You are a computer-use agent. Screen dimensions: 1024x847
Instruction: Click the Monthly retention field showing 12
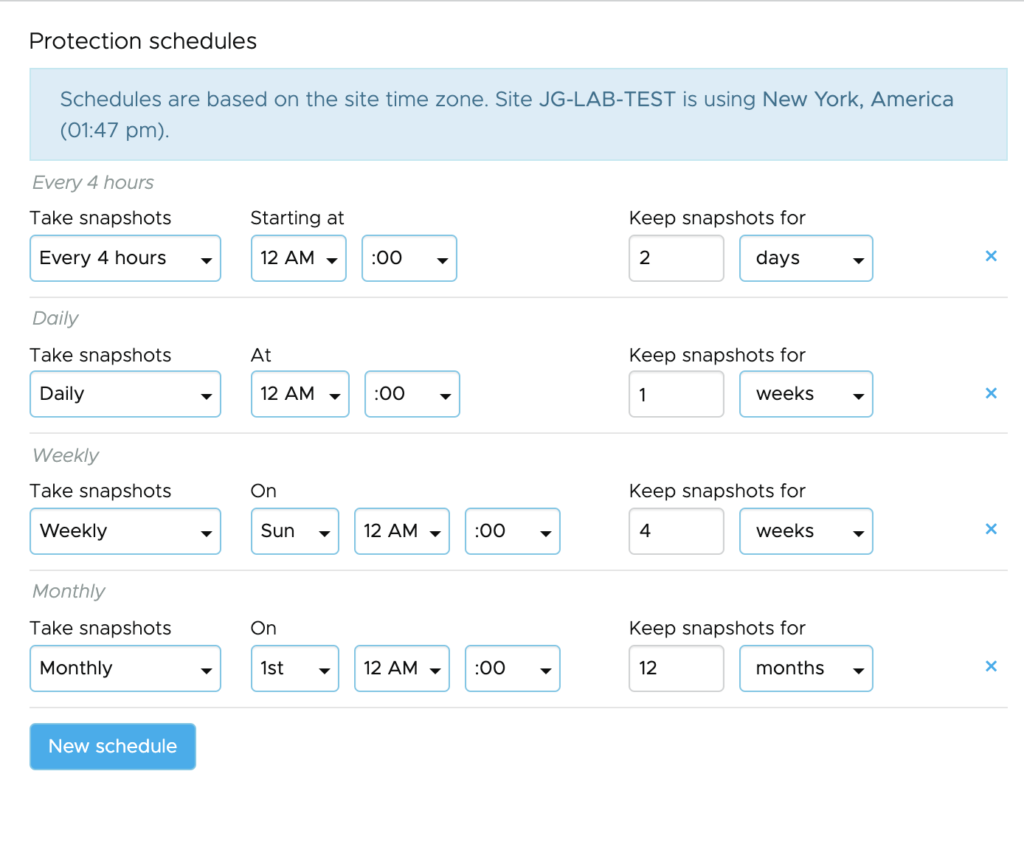(677, 668)
